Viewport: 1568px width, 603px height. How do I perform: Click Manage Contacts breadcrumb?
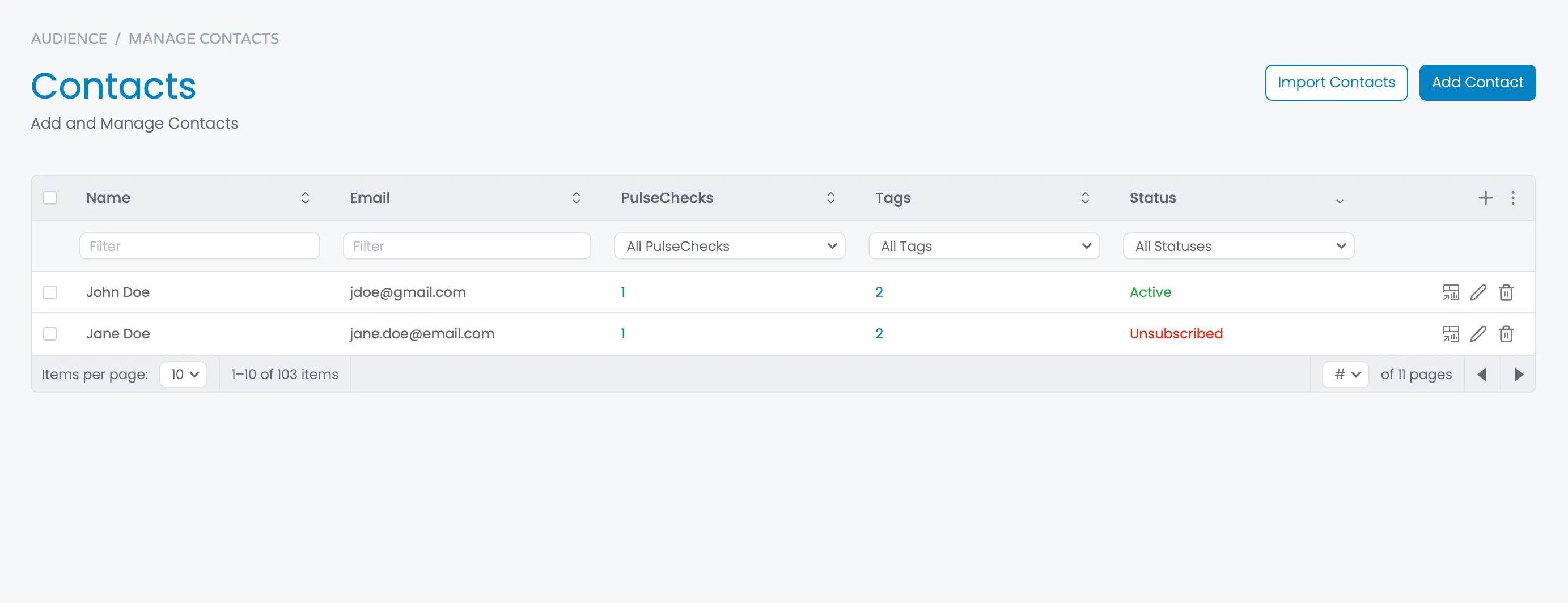point(204,39)
